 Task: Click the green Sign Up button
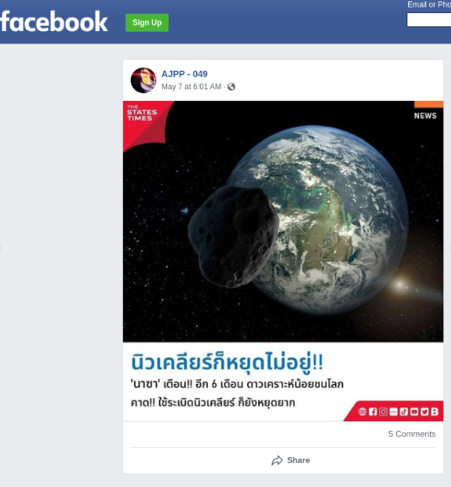(147, 23)
